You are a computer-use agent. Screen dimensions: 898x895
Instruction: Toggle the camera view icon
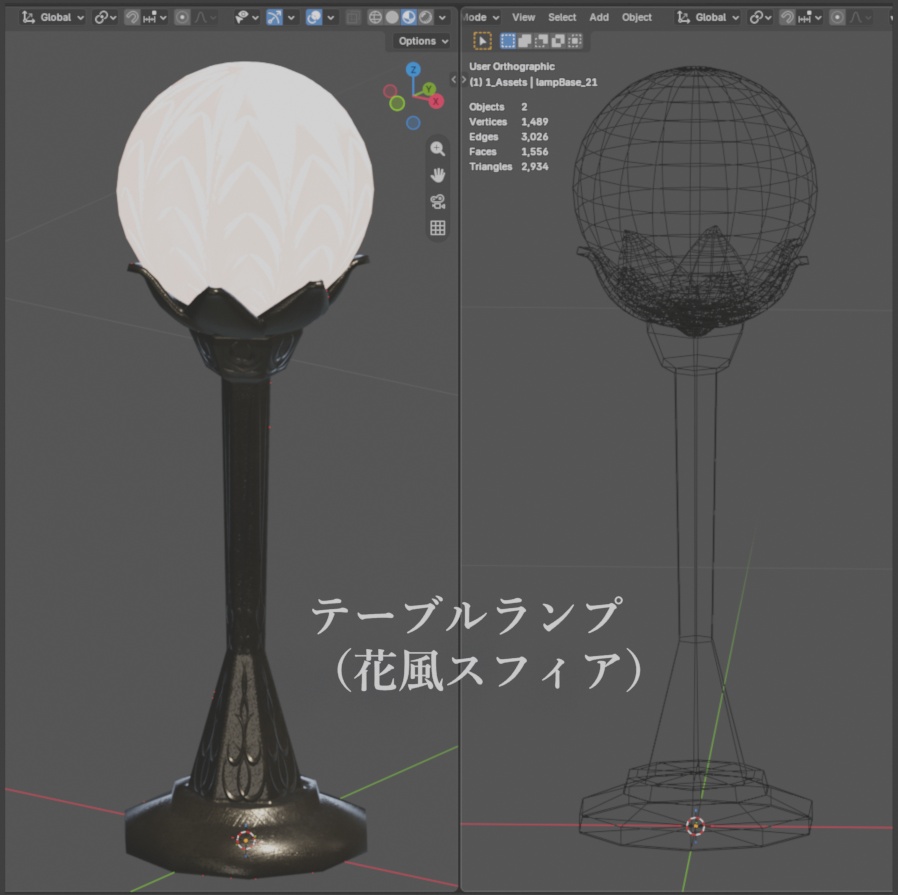(438, 202)
